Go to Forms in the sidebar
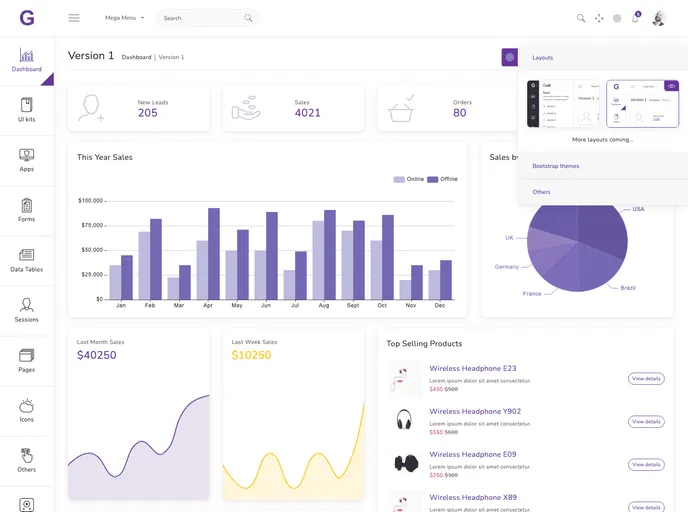This screenshot has height=512, width=688. (x=27, y=210)
